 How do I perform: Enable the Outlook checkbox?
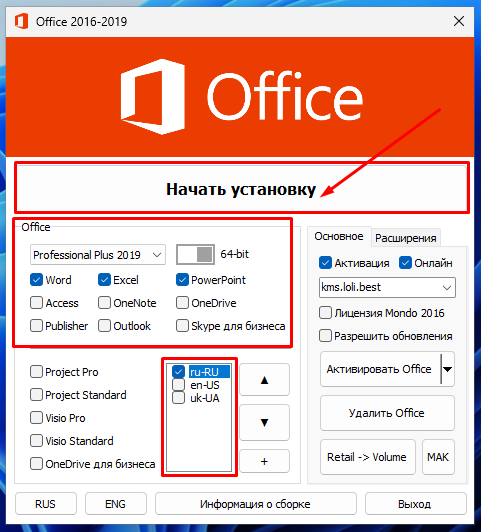click(104, 326)
